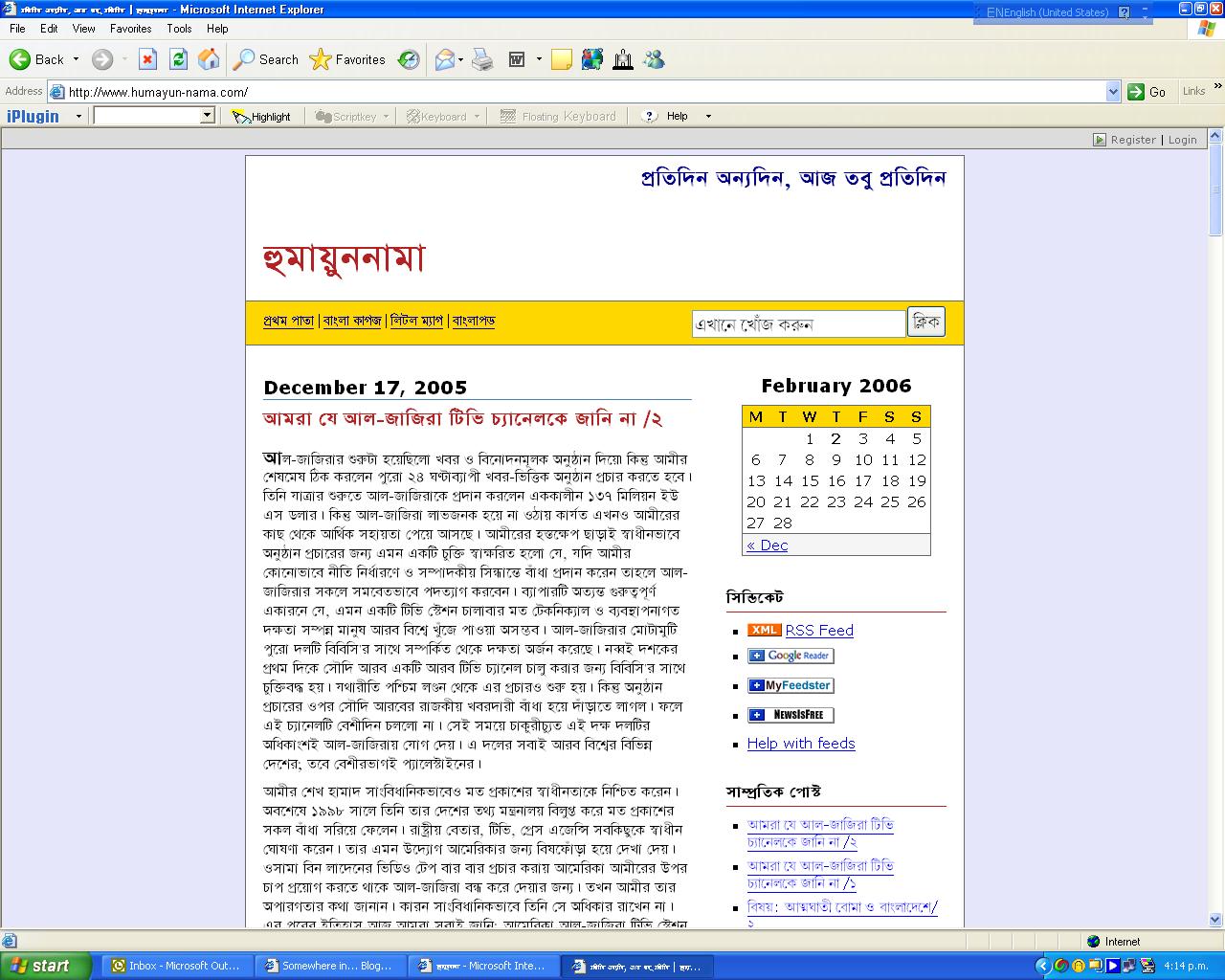Expand the Links toolbar chevron
Screen dimensions: 1225x980
tap(1217, 88)
